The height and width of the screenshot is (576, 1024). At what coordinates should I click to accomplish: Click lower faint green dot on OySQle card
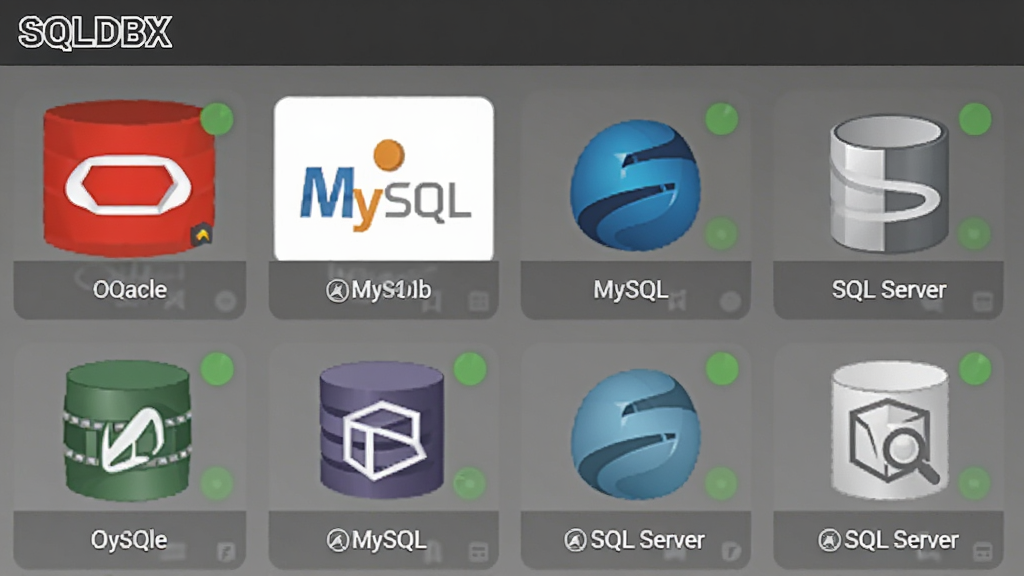tap(217, 483)
